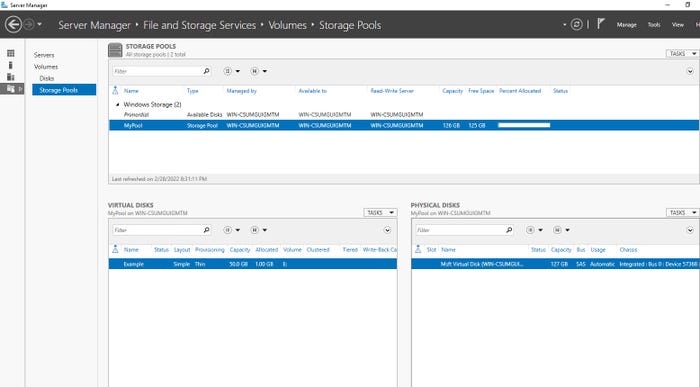Click Layout column header in Virtual Disks
700x387 pixels.
coord(182,250)
